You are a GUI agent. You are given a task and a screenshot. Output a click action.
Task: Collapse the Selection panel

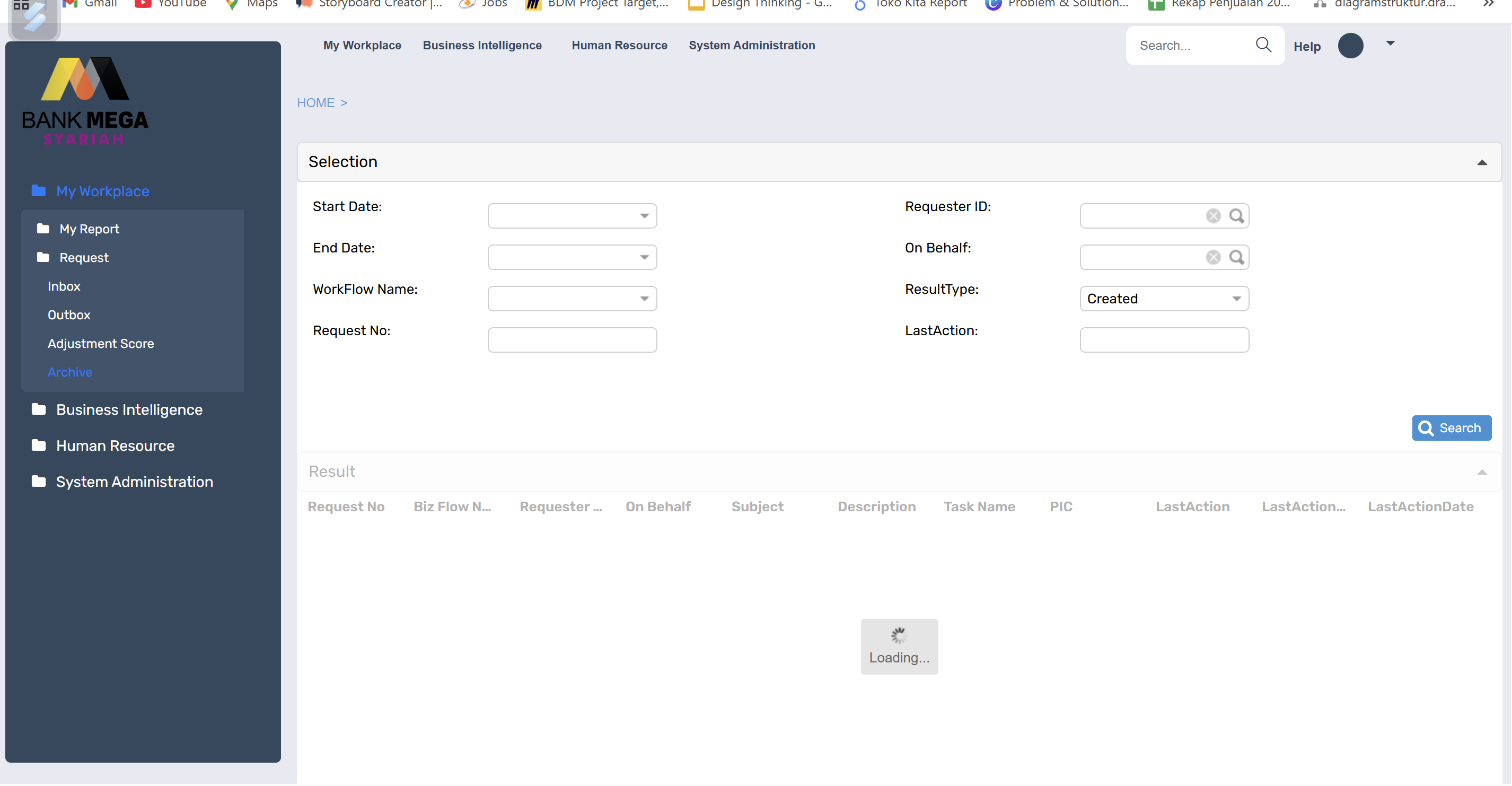click(1481, 162)
